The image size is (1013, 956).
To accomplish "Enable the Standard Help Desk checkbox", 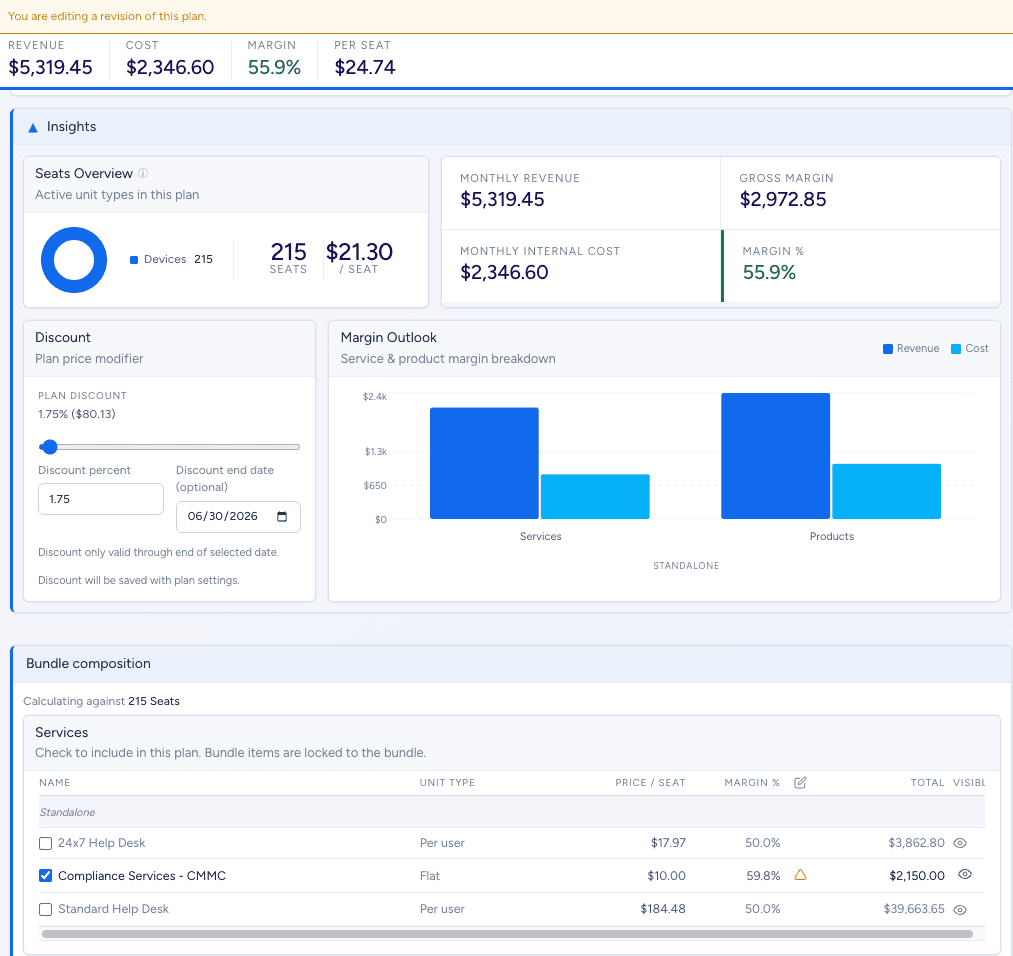I will 45,909.
